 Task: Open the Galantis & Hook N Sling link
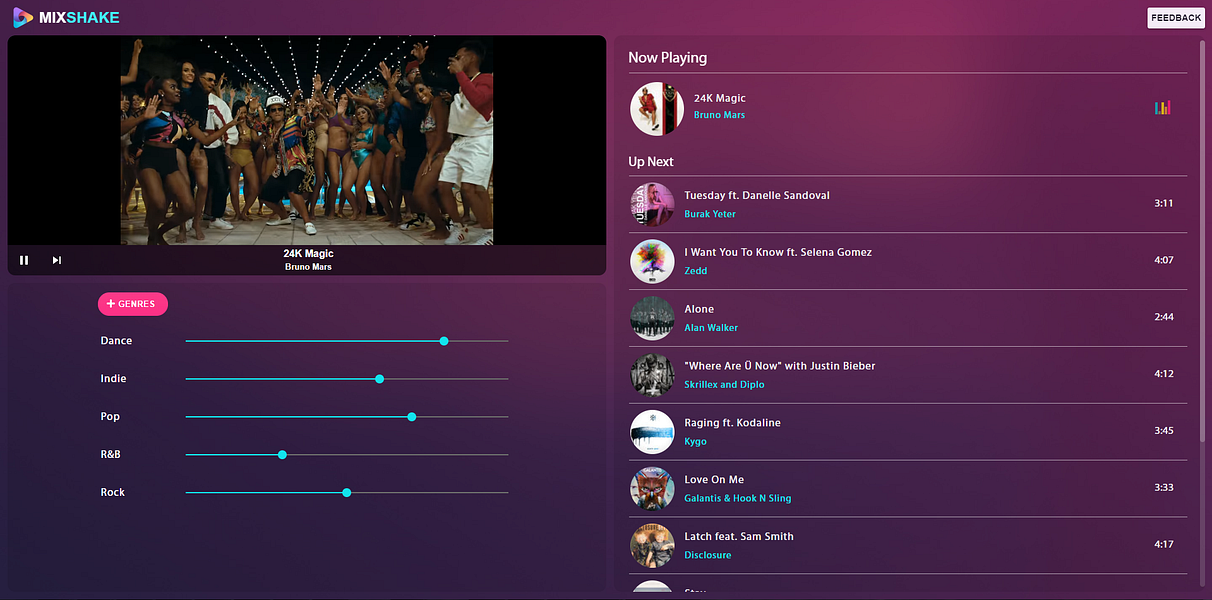click(738, 499)
